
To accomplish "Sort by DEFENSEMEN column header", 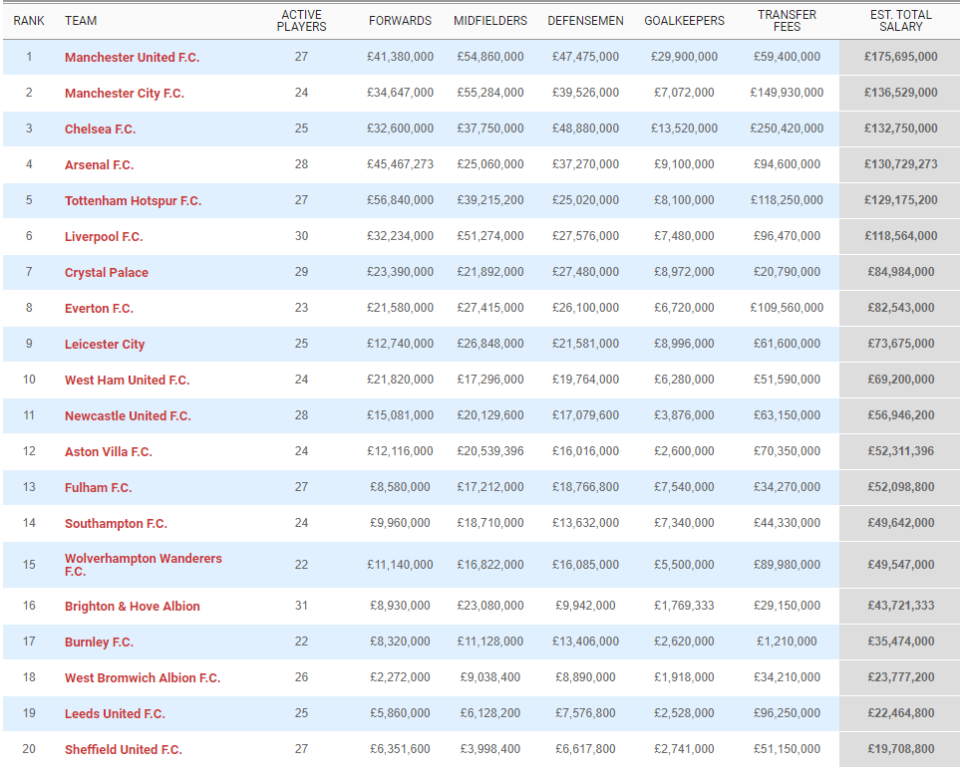I will coord(585,21).
